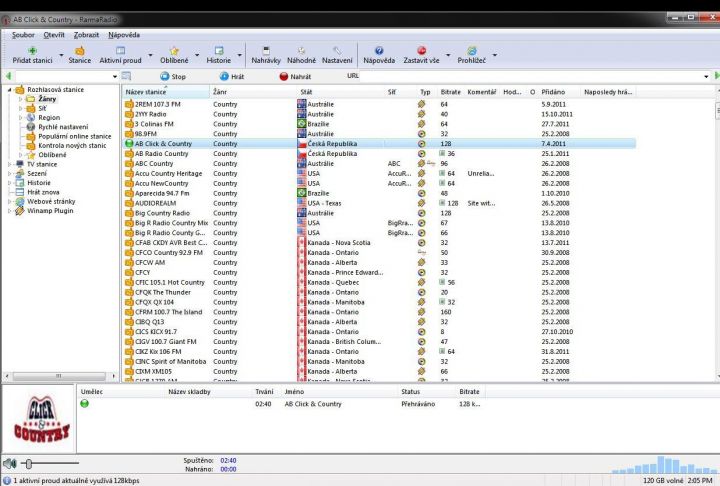Select Winamp Plugin tree item
720x486 pixels.
50,211
